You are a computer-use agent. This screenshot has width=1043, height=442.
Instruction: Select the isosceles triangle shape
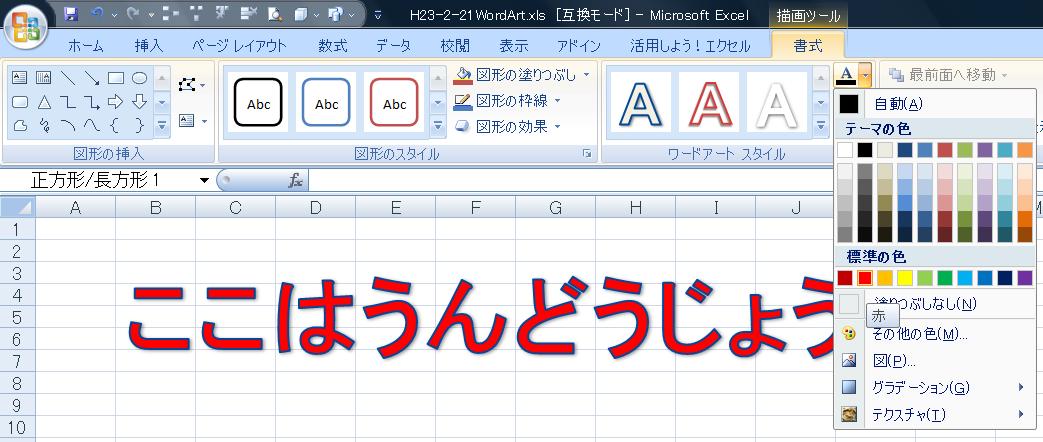point(44,102)
